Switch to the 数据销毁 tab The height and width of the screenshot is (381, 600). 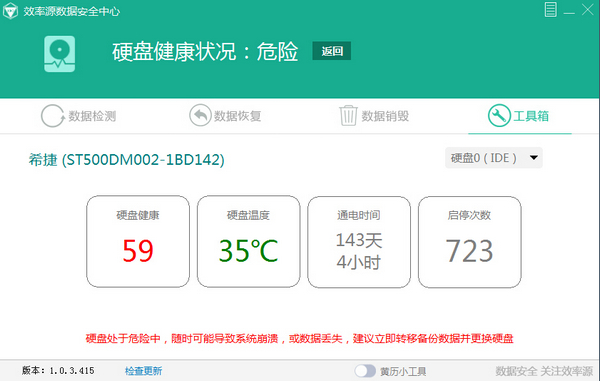pyautogui.click(x=374, y=116)
